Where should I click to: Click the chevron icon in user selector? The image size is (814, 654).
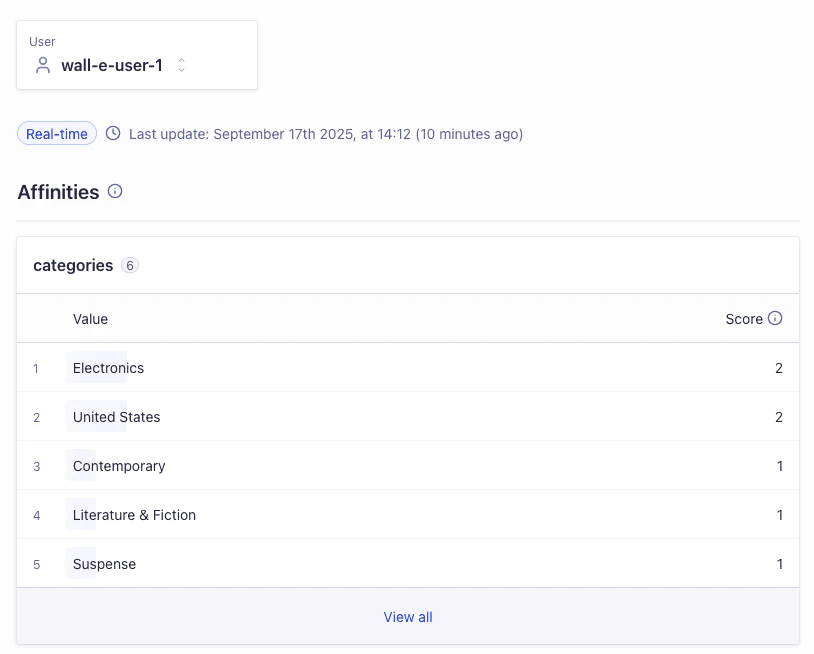[181, 65]
